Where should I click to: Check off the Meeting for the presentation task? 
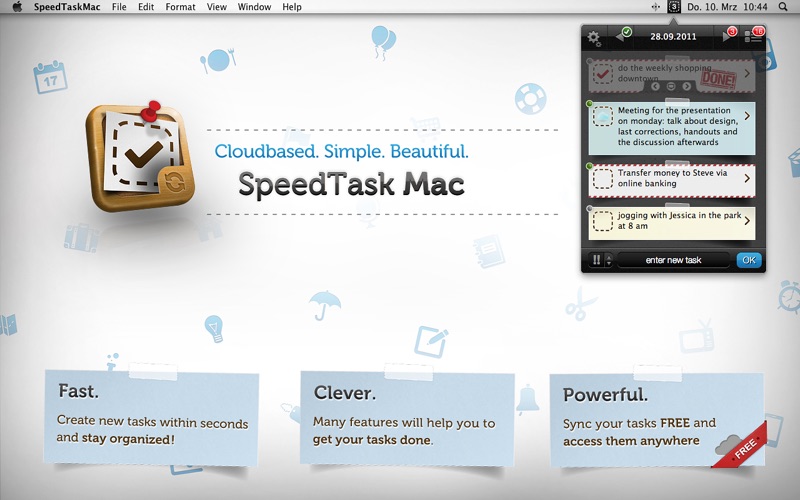(x=603, y=117)
